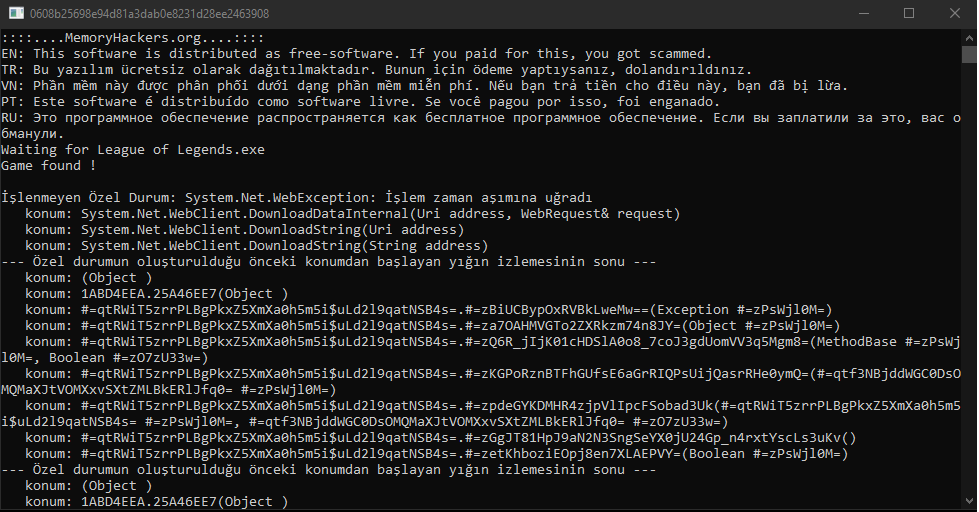The height and width of the screenshot is (512, 979).
Task: Click the MemoryHackers.org header line
Action: click(132, 38)
